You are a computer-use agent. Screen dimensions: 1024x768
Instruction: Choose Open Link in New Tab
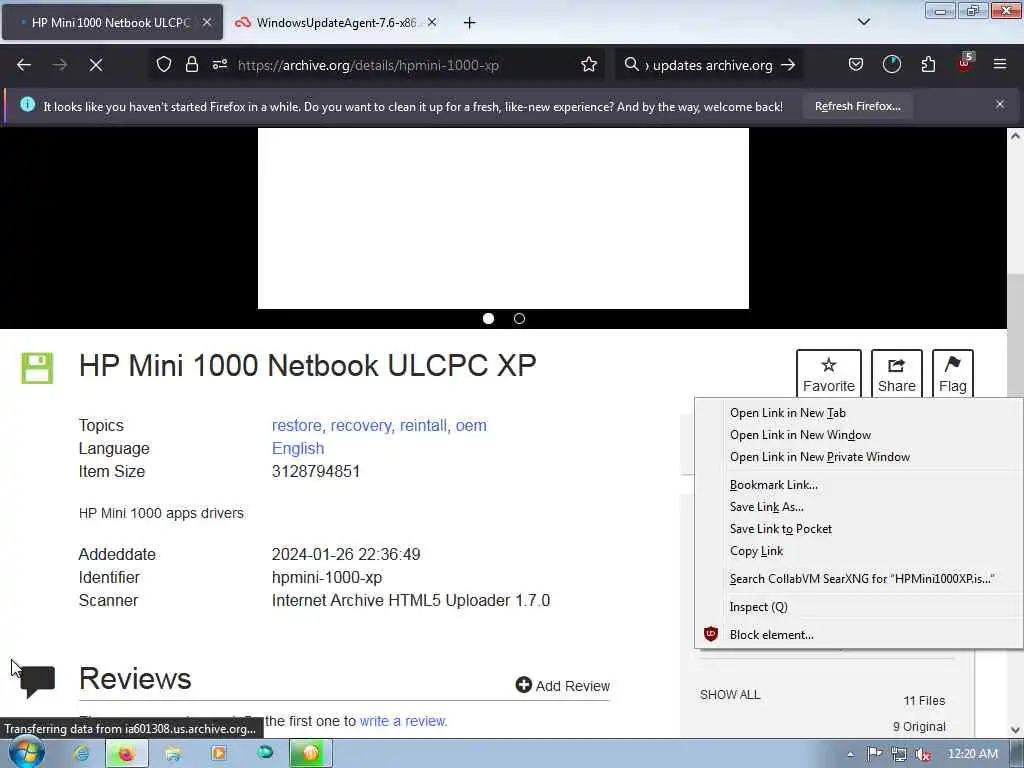pyautogui.click(x=859, y=413)
